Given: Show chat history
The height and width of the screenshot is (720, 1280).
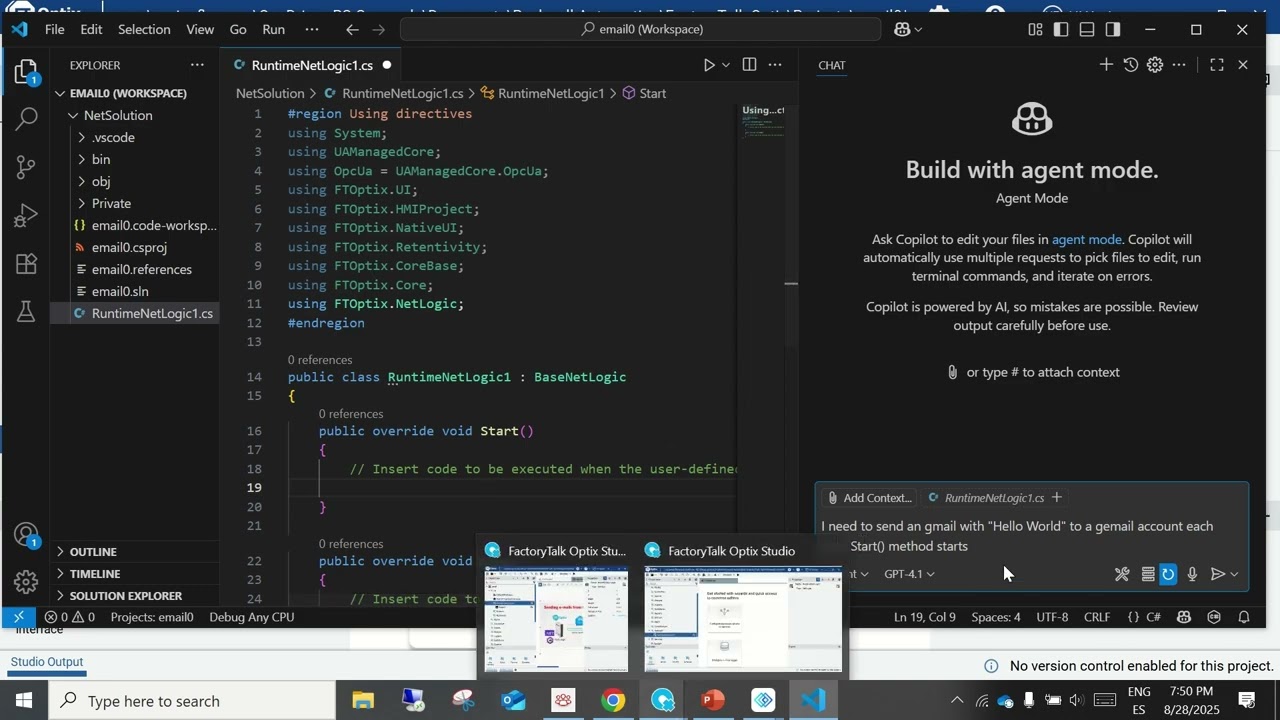Looking at the screenshot, I should [1131, 65].
